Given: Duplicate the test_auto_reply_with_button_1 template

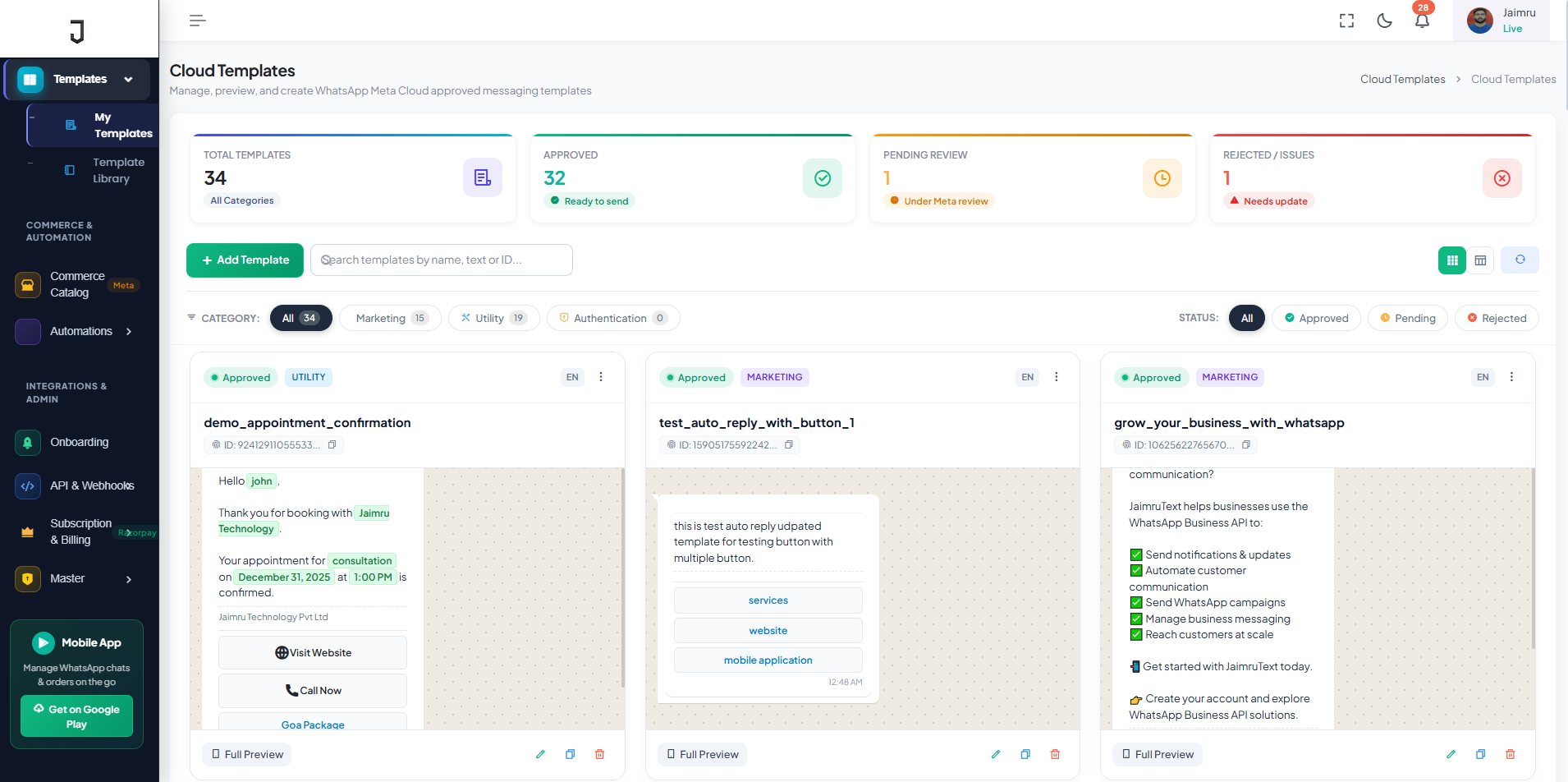Looking at the screenshot, I should 1025,754.
